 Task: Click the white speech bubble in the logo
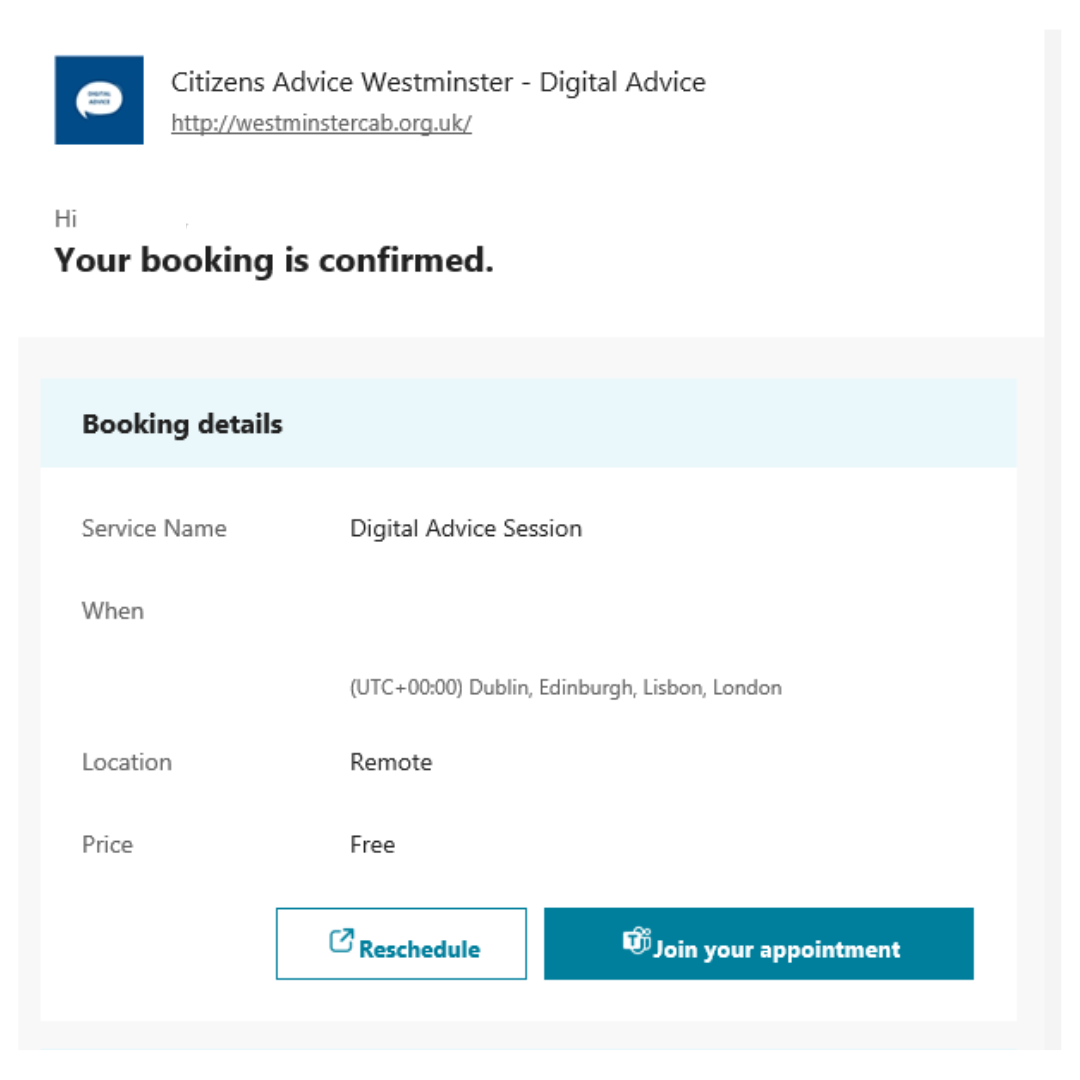coord(98,101)
